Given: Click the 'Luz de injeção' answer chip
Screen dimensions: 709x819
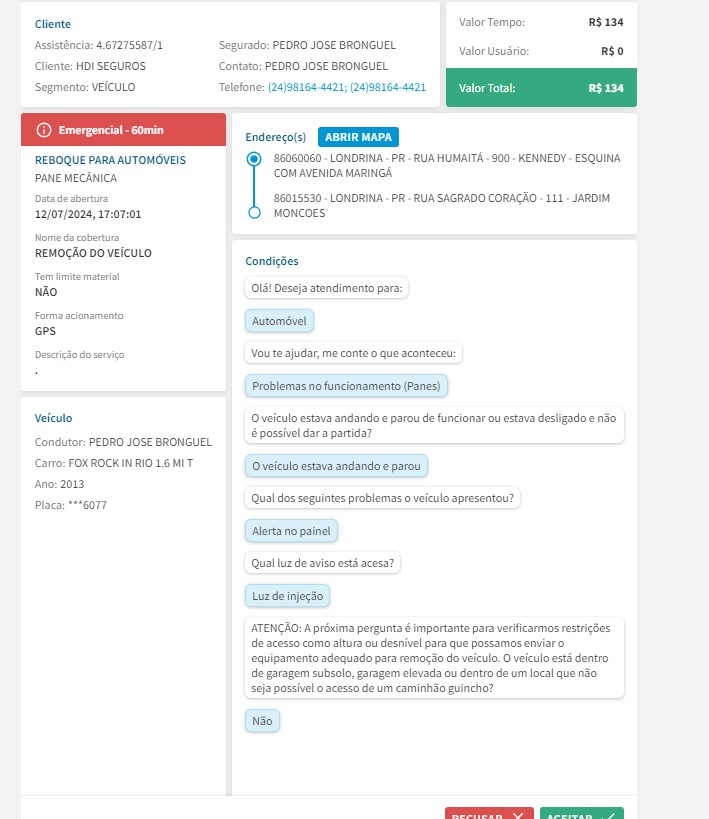Looking at the screenshot, I should (288, 596).
